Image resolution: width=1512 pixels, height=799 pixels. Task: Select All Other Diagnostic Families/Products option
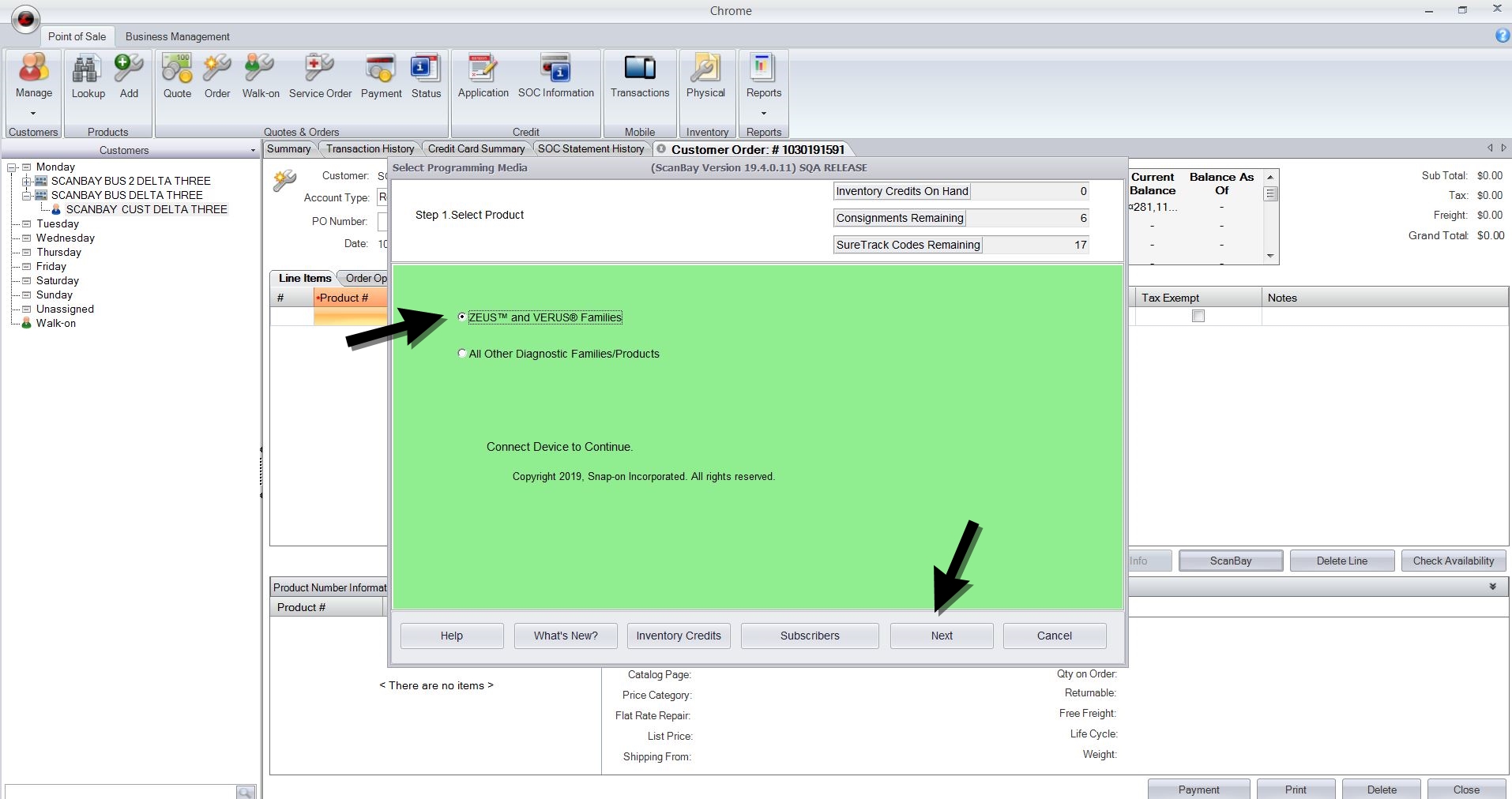point(462,354)
